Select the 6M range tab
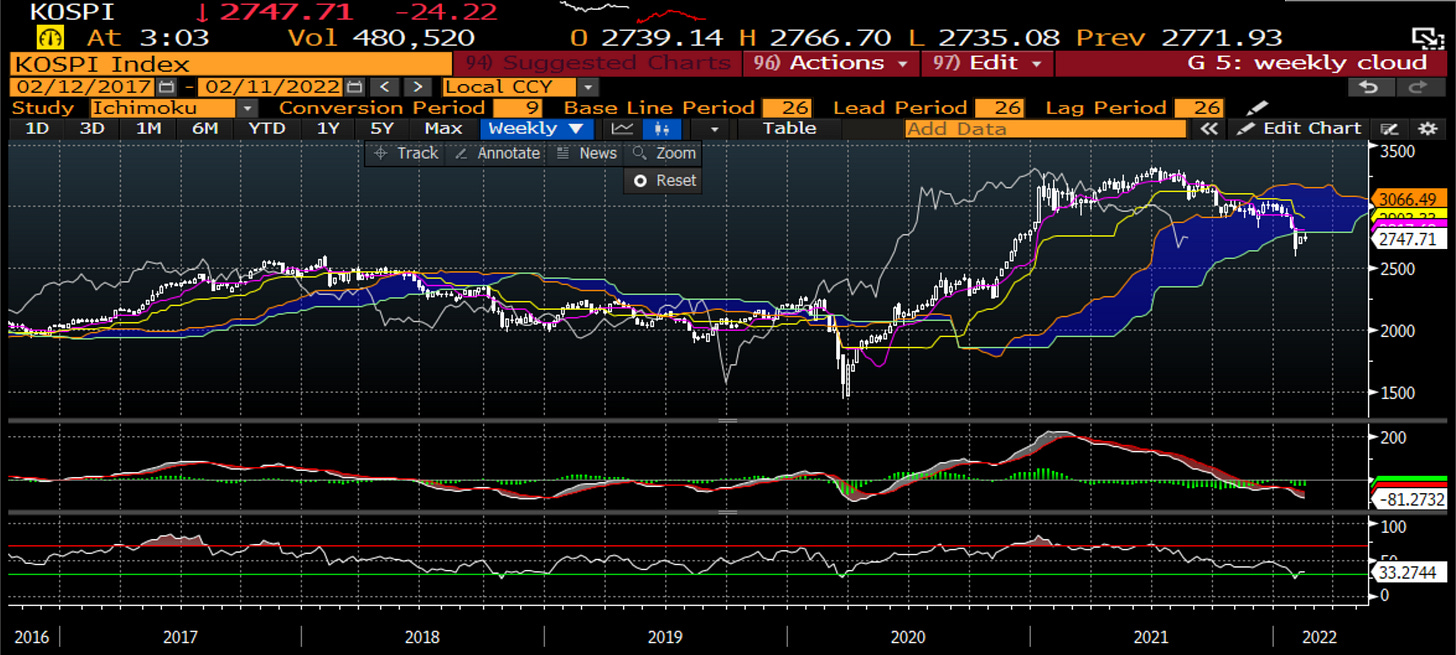The height and width of the screenshot is (655, 1456). click(x=205, y=128)
